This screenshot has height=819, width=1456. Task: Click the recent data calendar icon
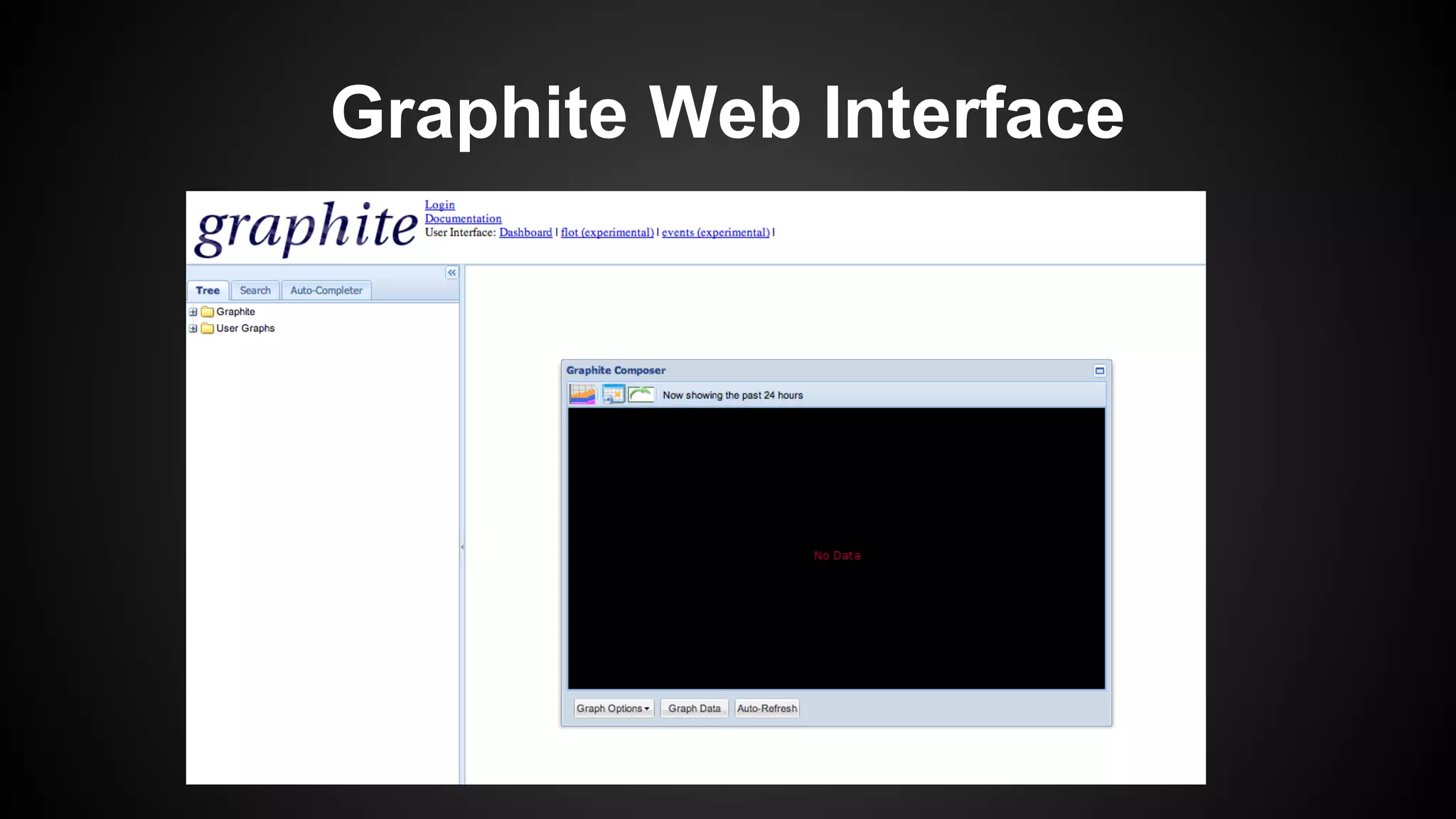[x=613, y=395]
